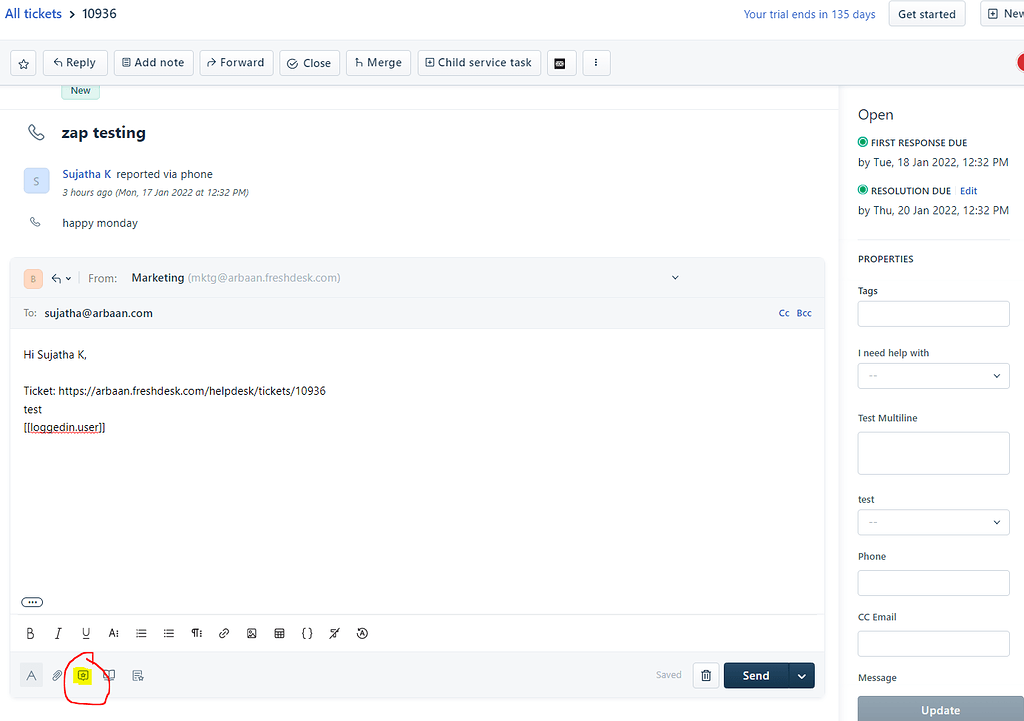Click the Tags input field

coord(933,313)
